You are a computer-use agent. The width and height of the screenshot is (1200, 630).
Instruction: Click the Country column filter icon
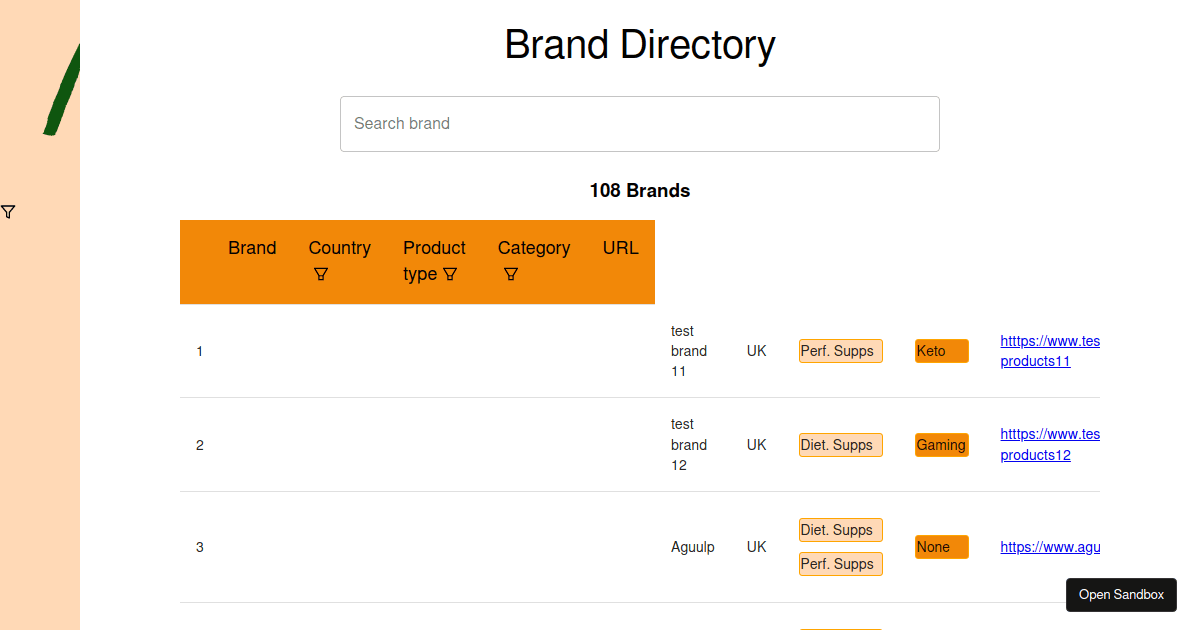pos(320,274)
